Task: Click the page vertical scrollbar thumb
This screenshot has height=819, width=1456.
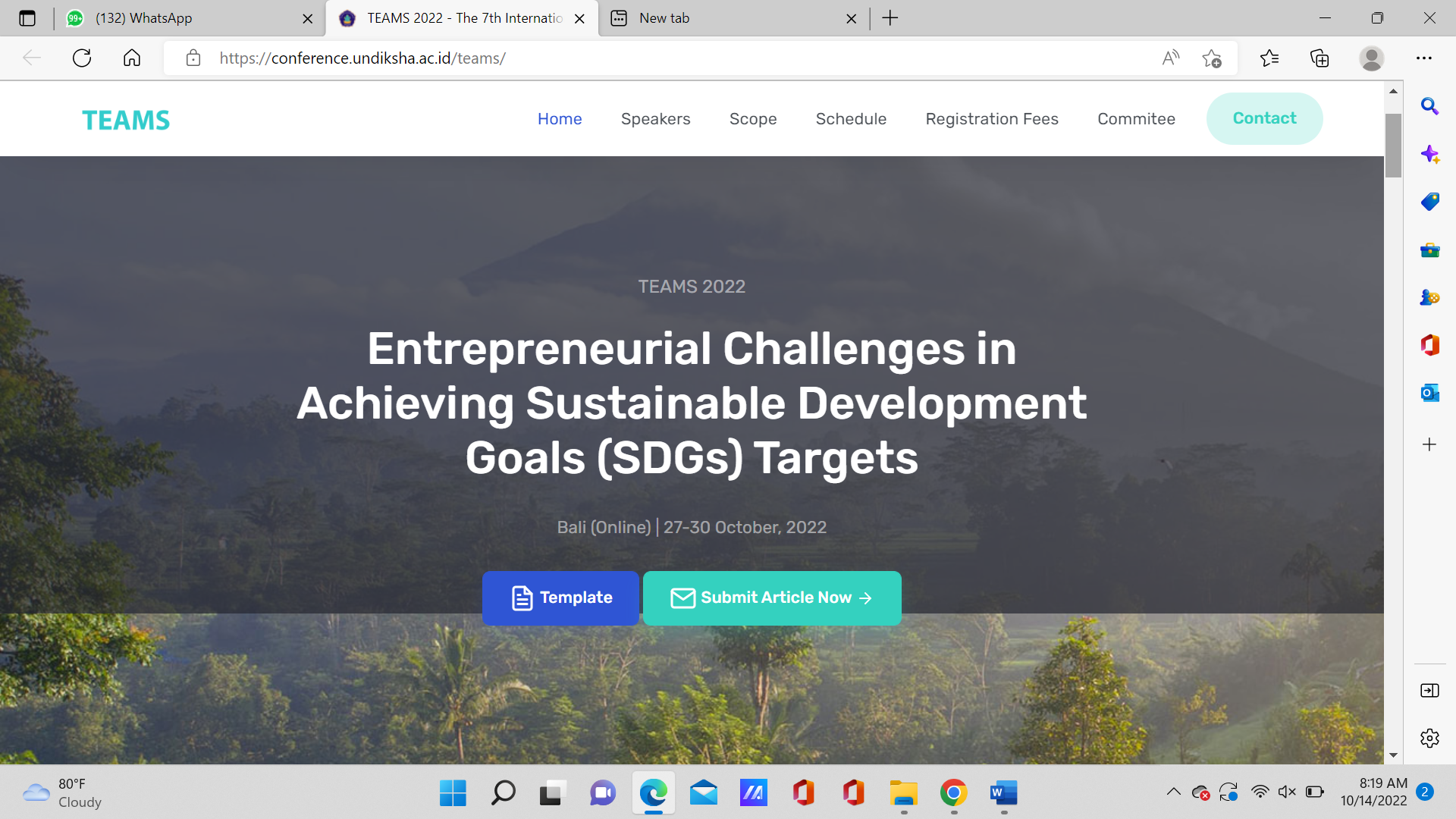Action: coord(1393,144)
